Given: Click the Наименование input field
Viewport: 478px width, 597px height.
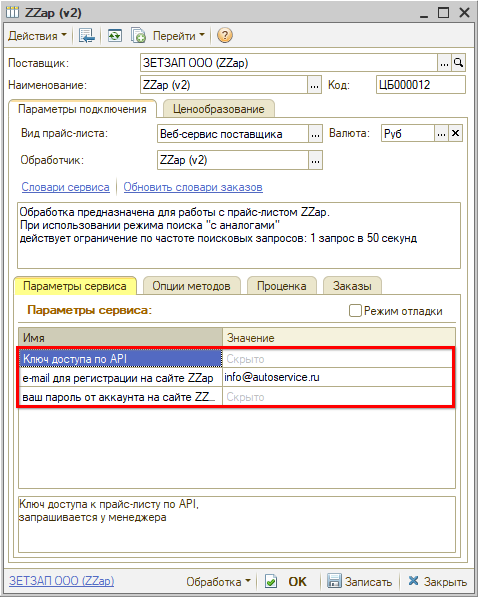Looking at the screenshot, I should pyautogui.click(x=224, y=85).
